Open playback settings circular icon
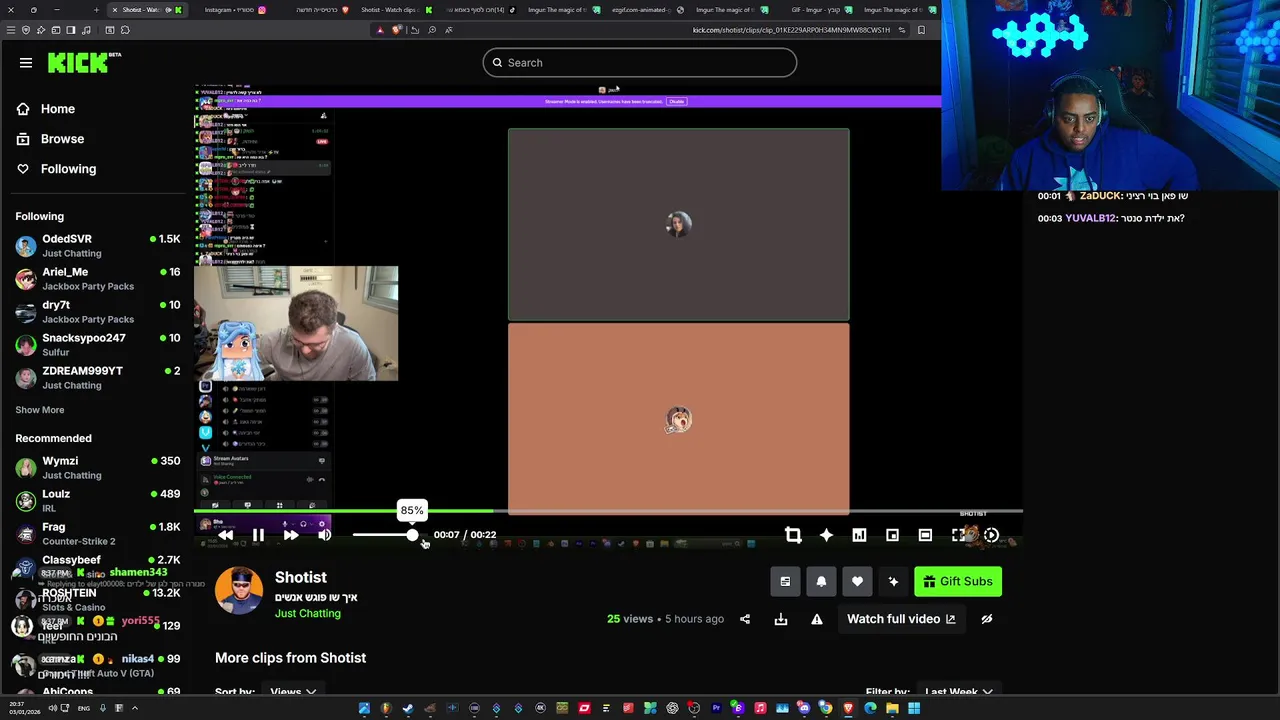Viewport: 1280px width, 720px height. pos(991,535)
